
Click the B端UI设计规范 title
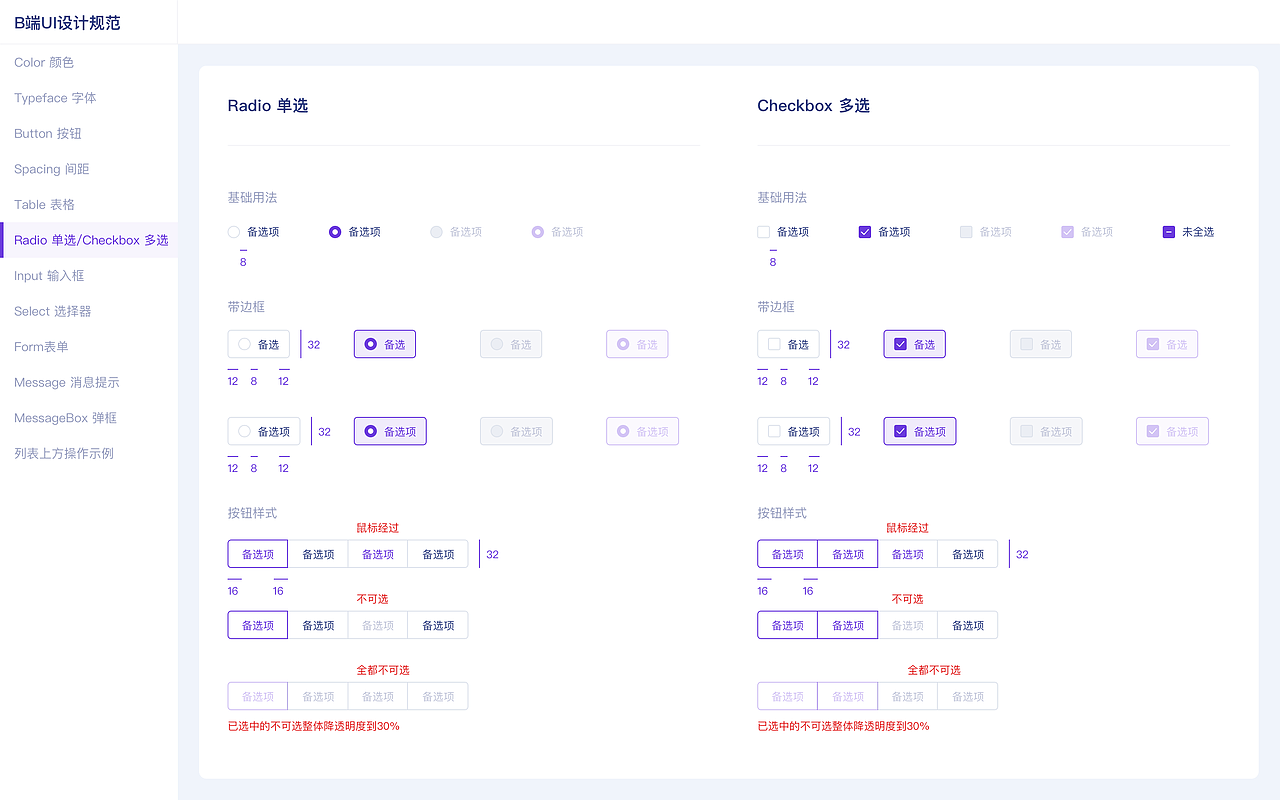coord(67,22)
